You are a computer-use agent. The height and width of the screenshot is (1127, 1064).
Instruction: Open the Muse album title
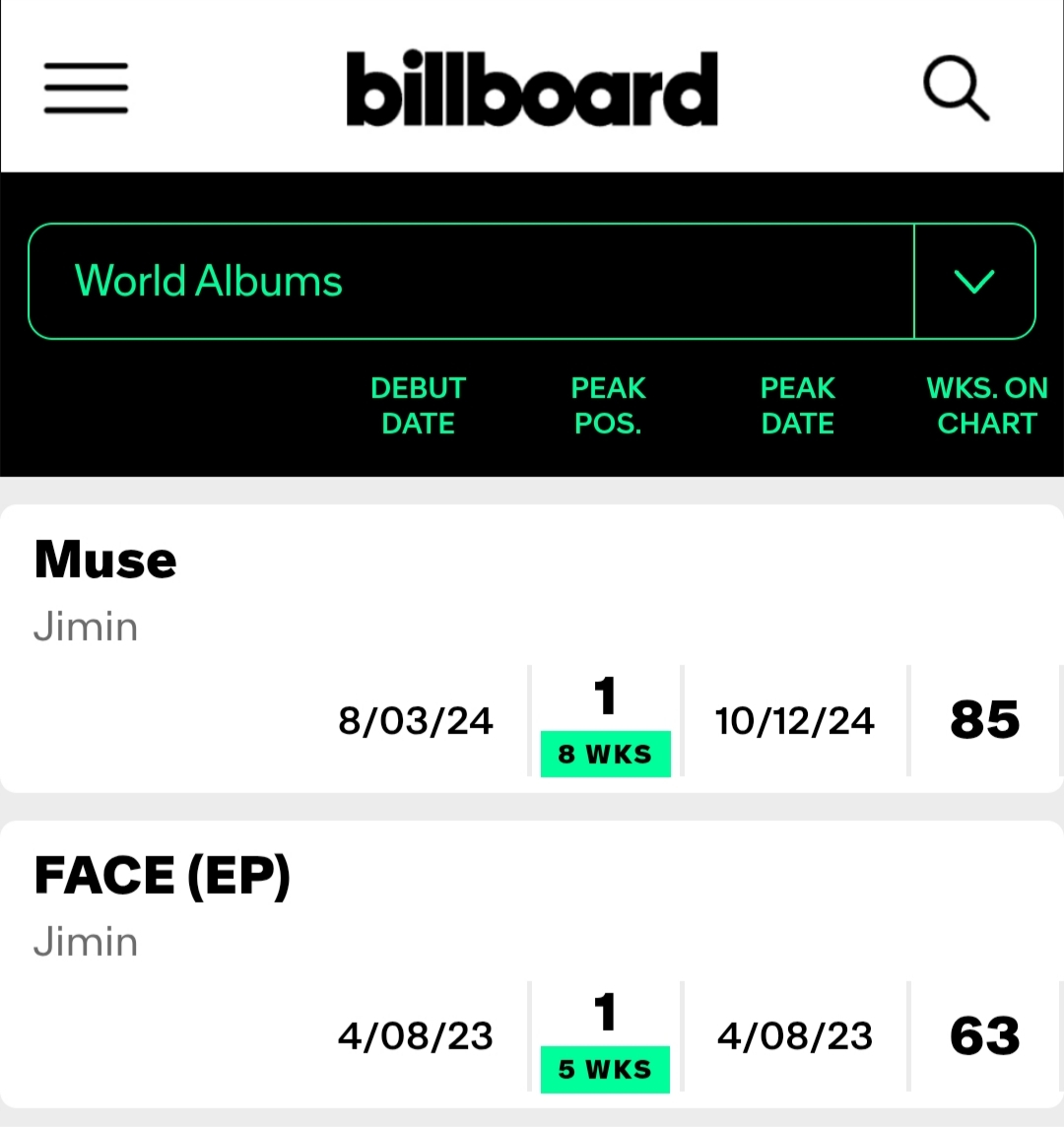point(105,561)
